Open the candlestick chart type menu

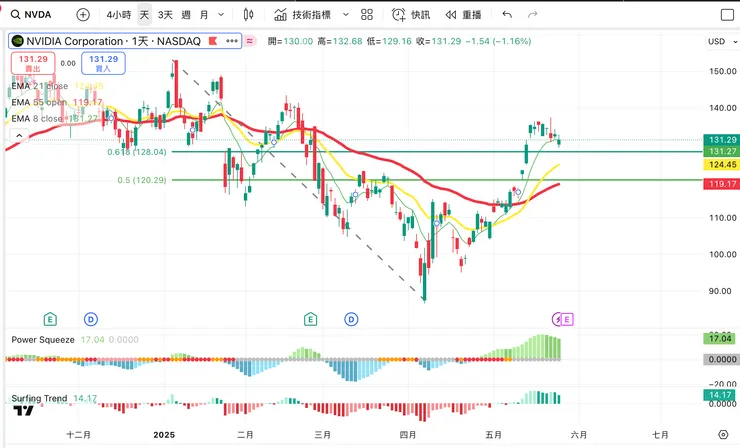tap(248, 15)
